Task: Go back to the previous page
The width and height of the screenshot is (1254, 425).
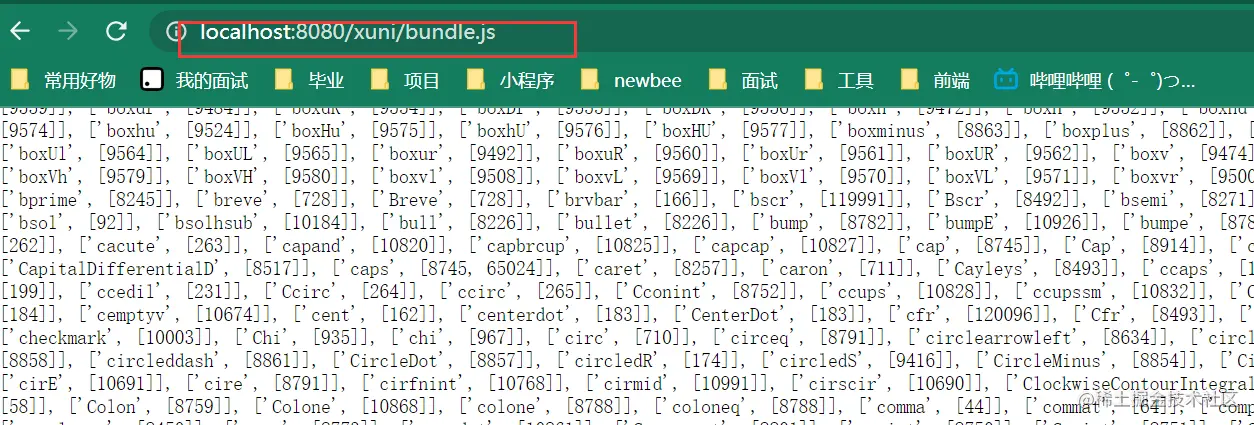Action: [x=20, y=31]
